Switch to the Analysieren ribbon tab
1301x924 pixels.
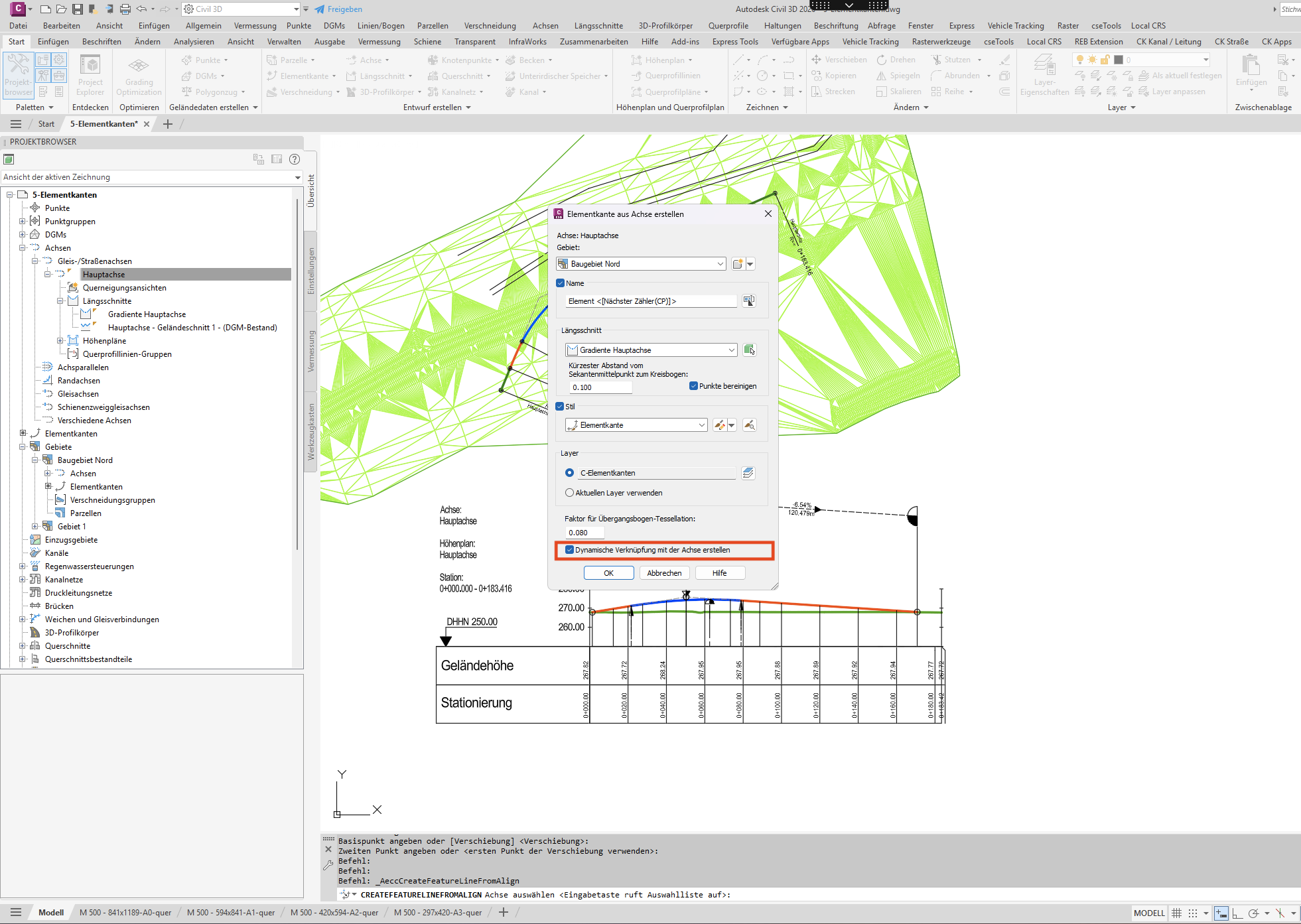point(194,42)
